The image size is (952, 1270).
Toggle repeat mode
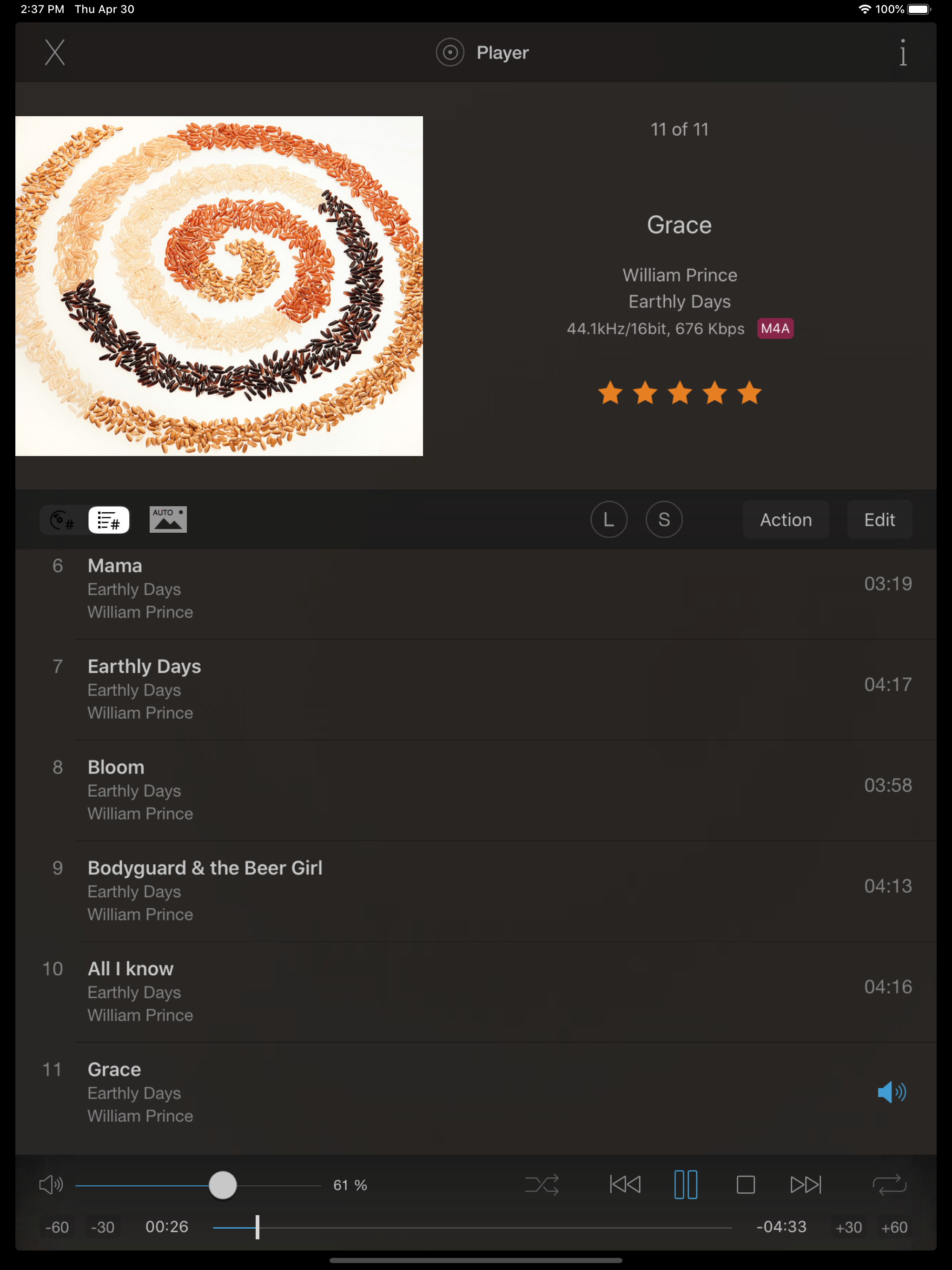click(889, 1184)
